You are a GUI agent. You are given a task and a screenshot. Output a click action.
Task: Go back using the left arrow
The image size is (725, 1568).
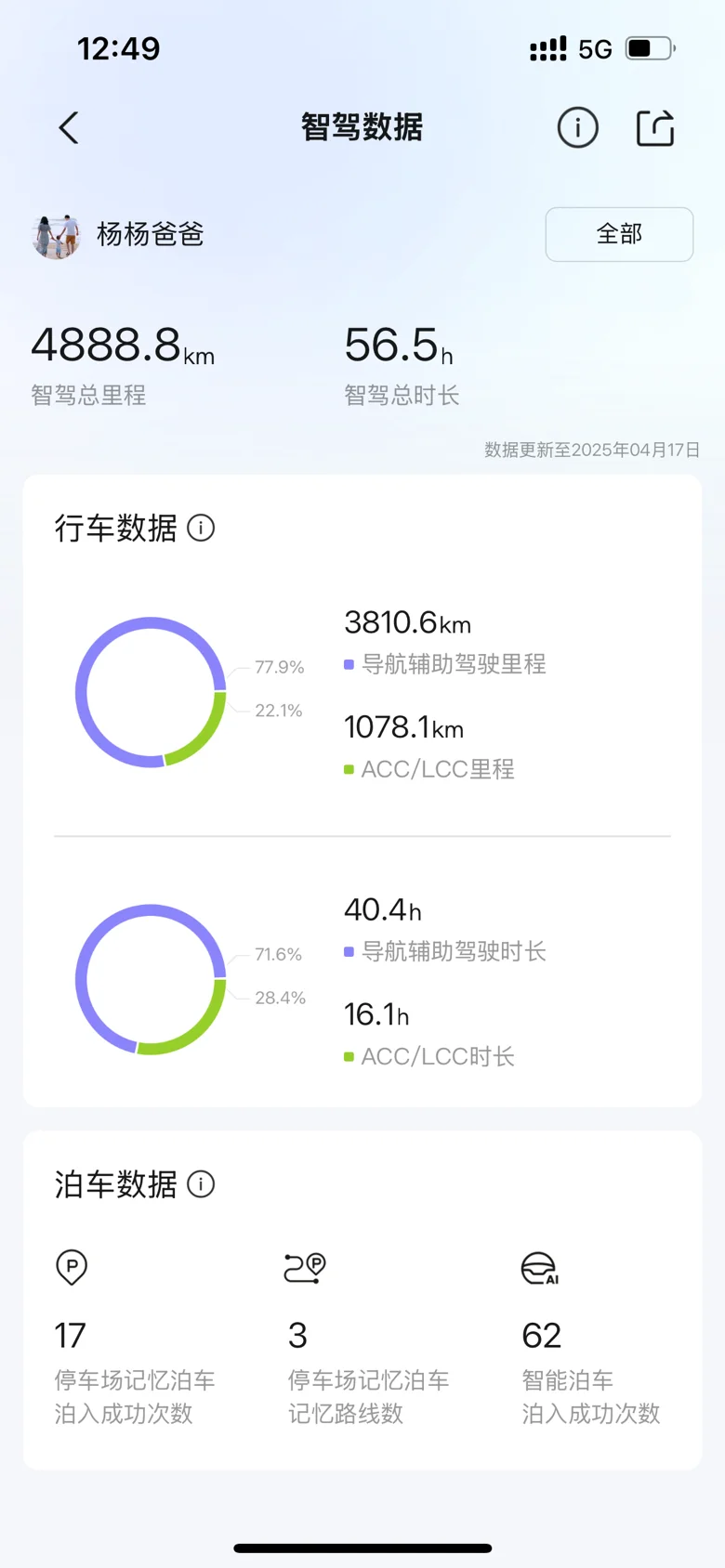[x=69, y=128]
